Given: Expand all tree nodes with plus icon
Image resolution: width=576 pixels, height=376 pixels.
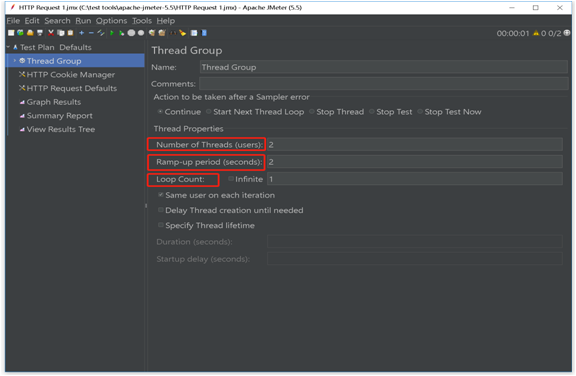Looking at the screenshot, I should tap(82, 33).
